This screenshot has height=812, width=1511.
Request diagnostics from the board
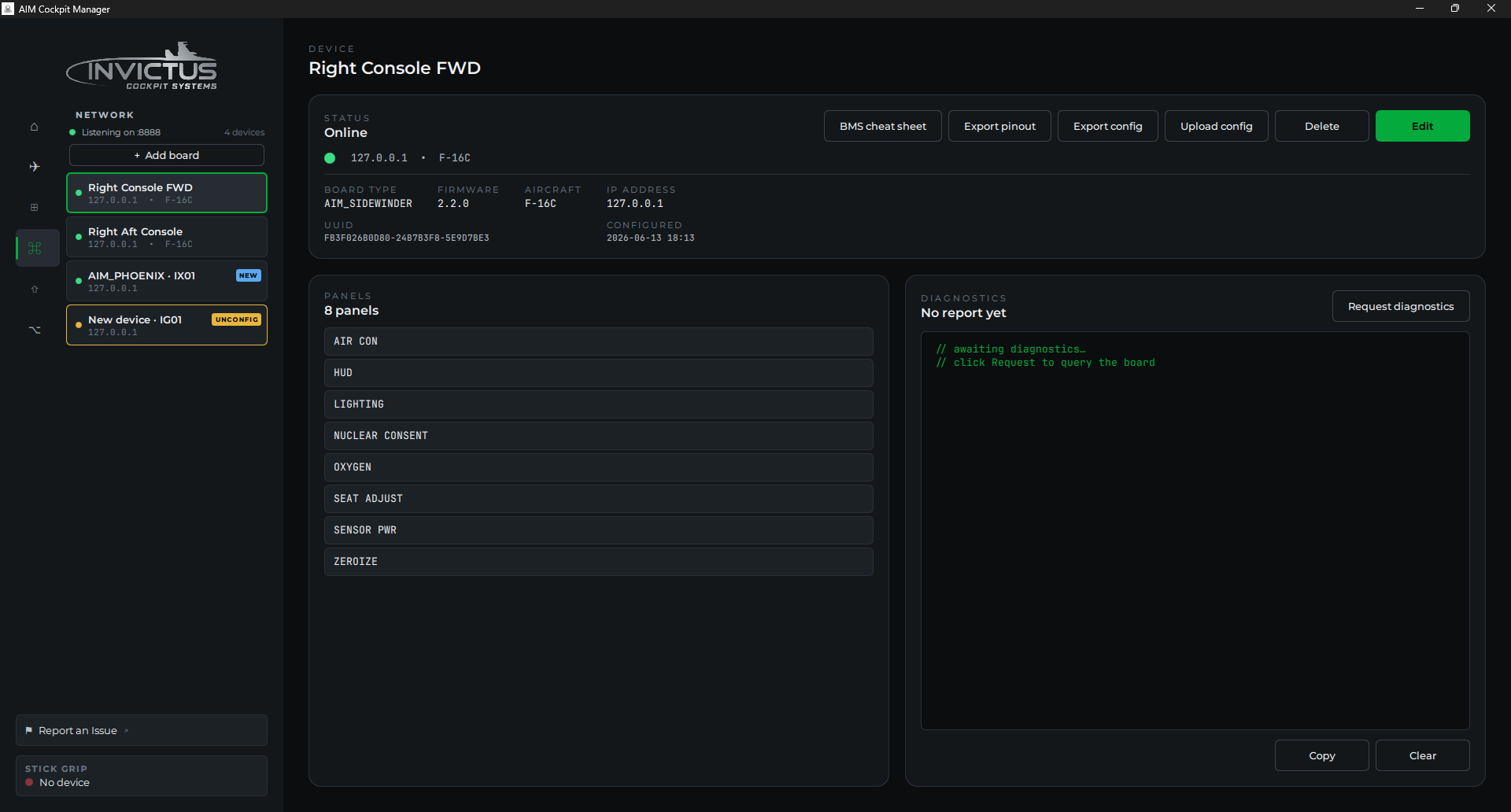(x=1400, y=306)
